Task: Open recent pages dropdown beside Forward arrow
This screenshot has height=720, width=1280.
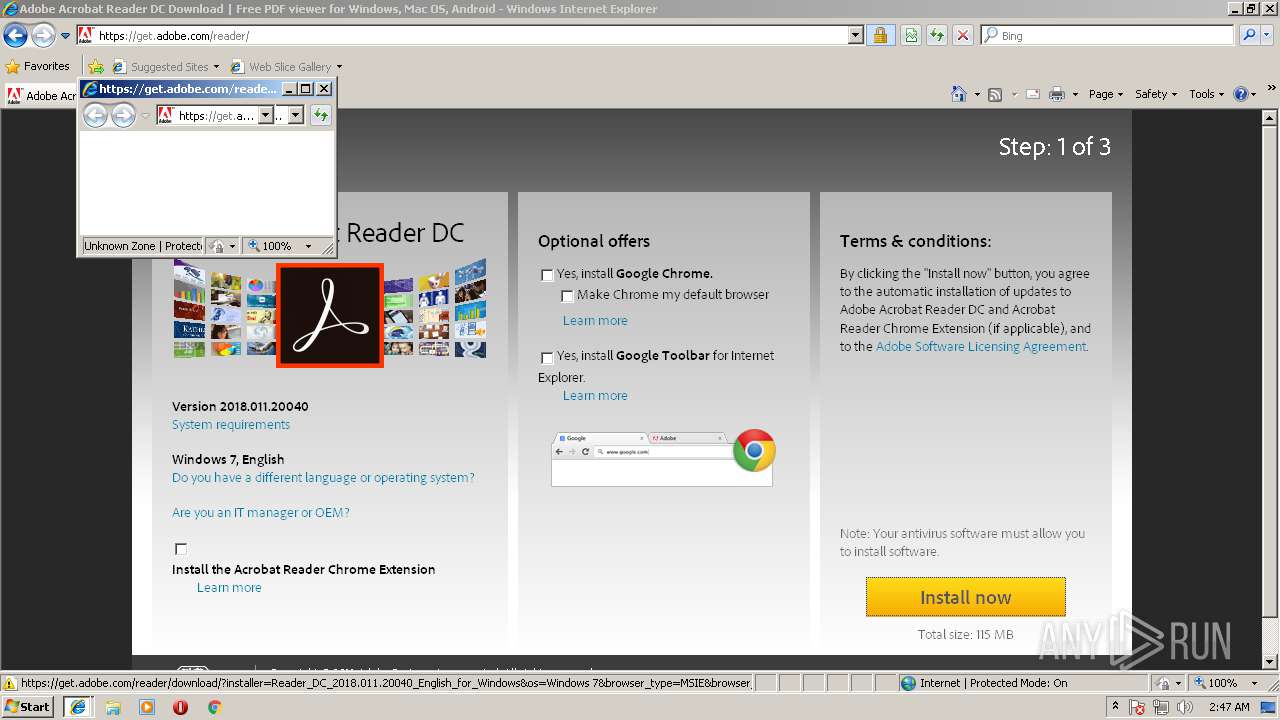Action: [65, 36]
